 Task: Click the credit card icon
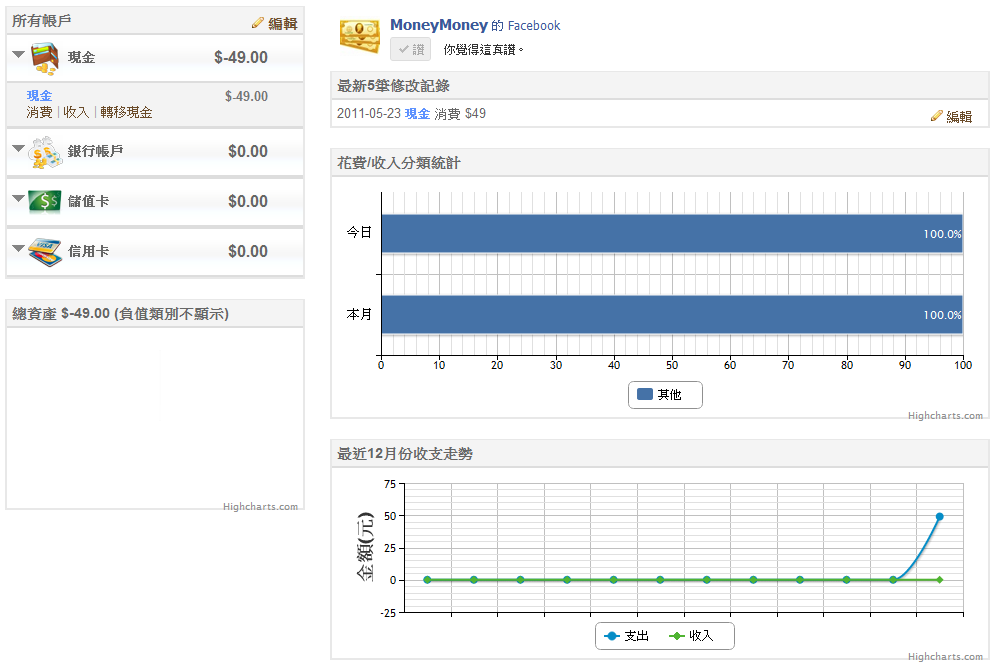tap(45, 252)
